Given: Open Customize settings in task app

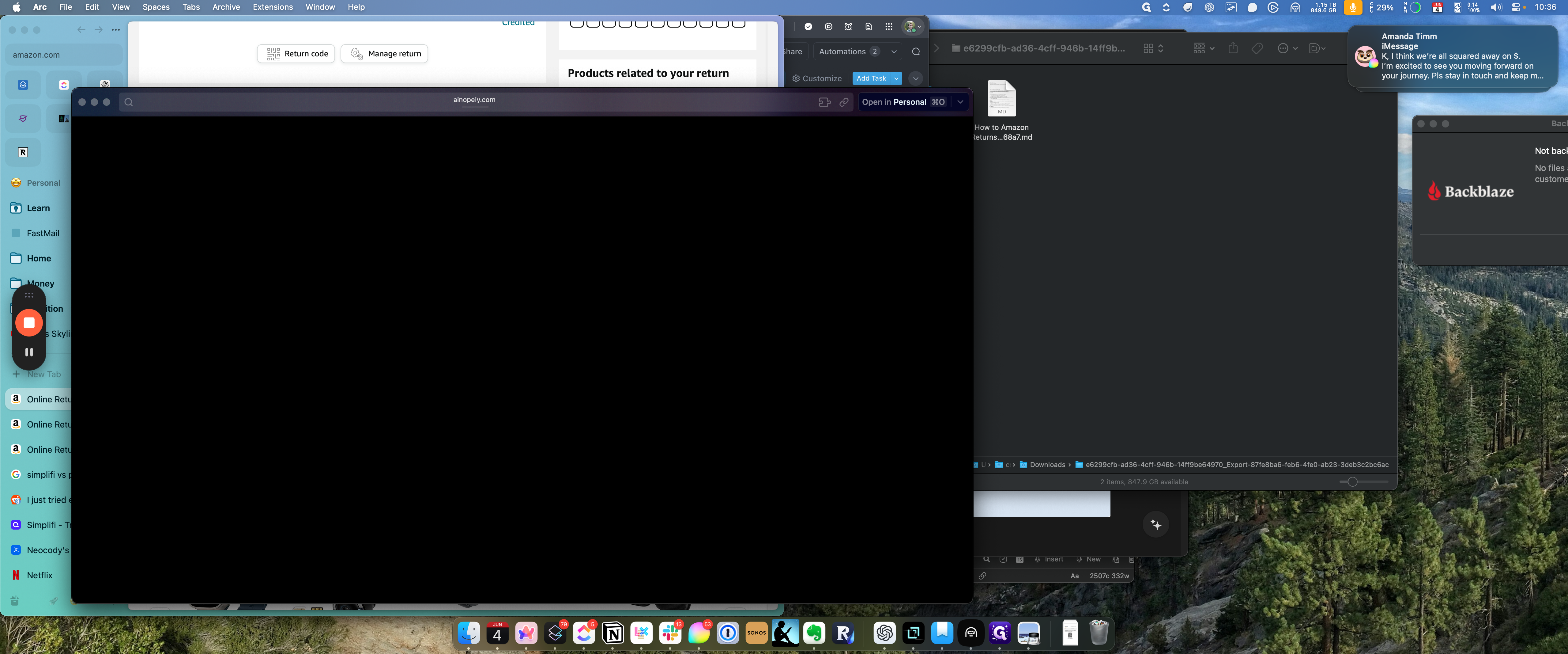Looking at the screenshot, I should pyautogui.click(x=817, y=78).
